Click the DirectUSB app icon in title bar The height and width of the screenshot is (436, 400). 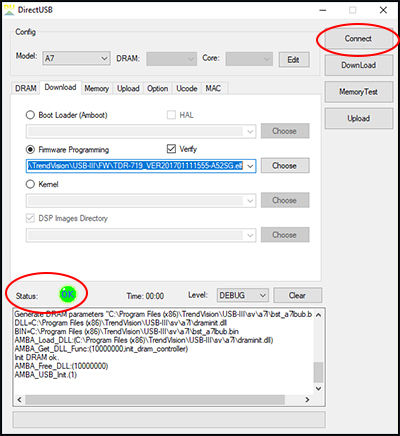pyautogui.click(x=9, y=10)
